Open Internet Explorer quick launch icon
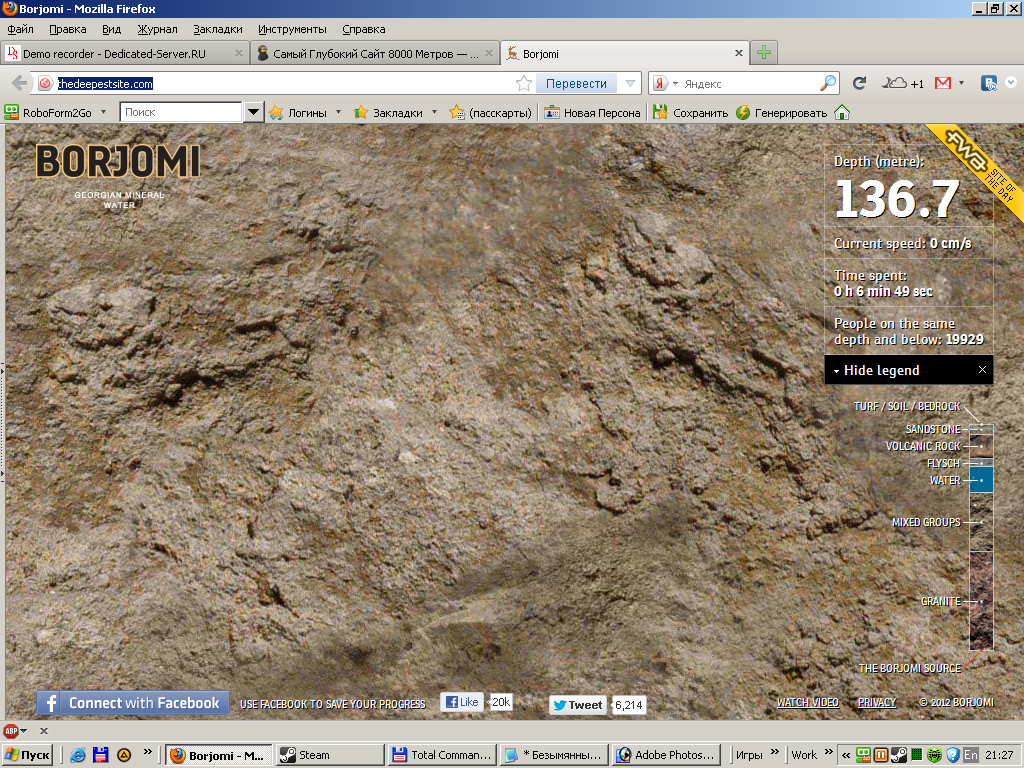Screen dimensions: 1024x768 (78, 755)
